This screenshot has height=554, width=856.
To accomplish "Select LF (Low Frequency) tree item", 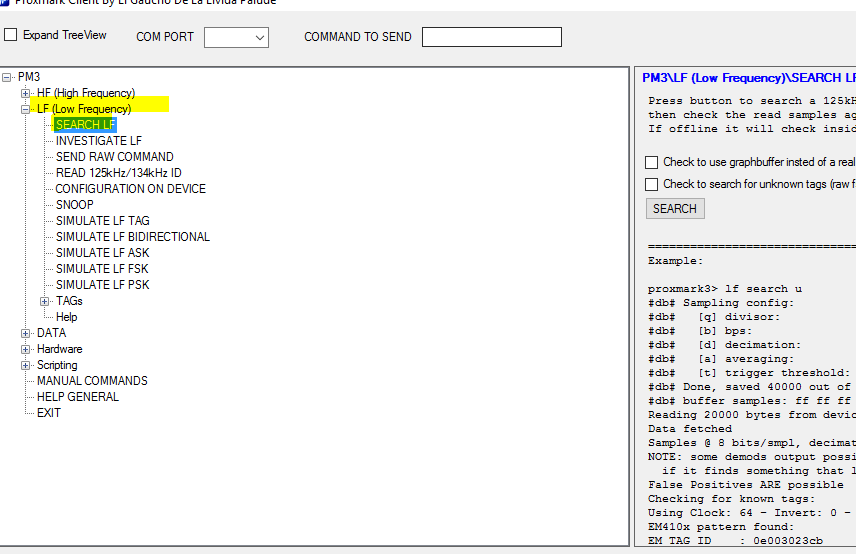I will coord(84,109).
